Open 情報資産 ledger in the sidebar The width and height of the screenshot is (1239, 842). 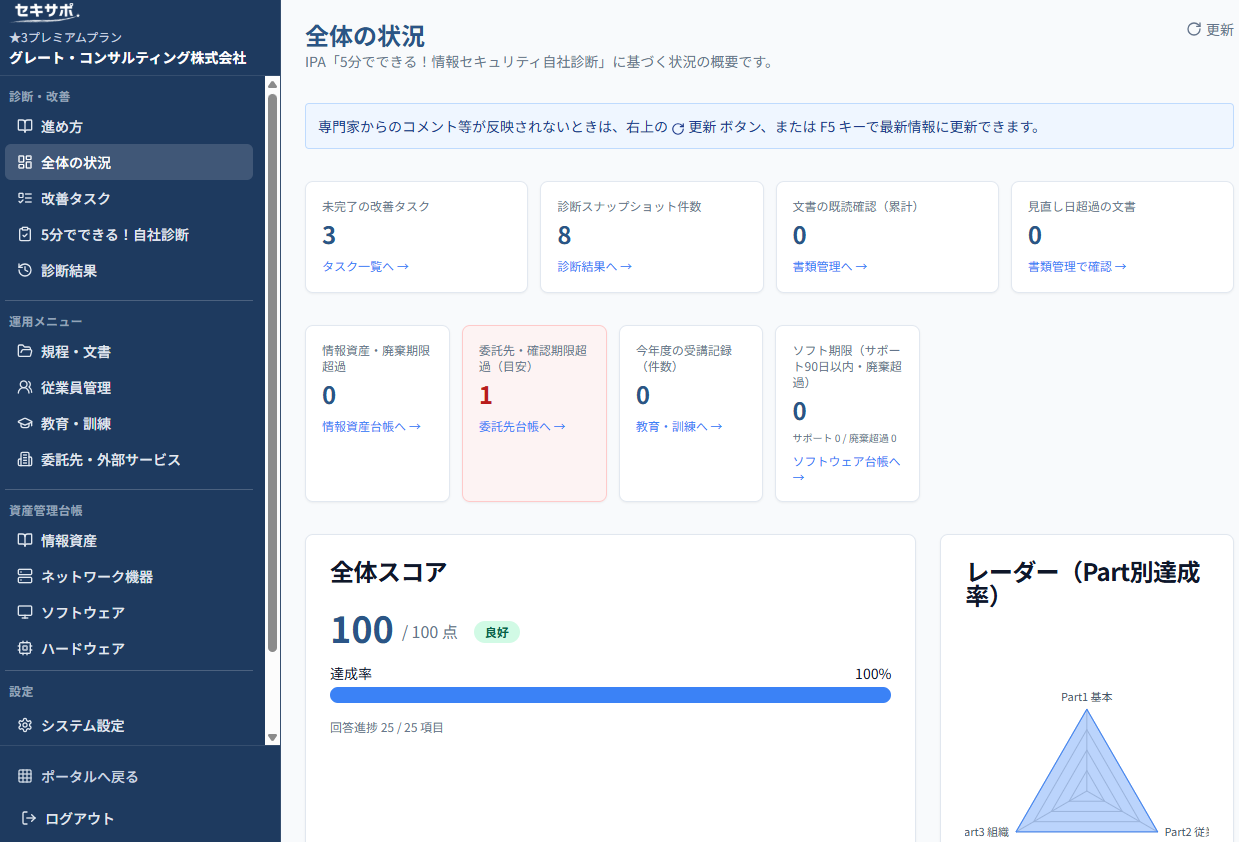click(129, 541)
